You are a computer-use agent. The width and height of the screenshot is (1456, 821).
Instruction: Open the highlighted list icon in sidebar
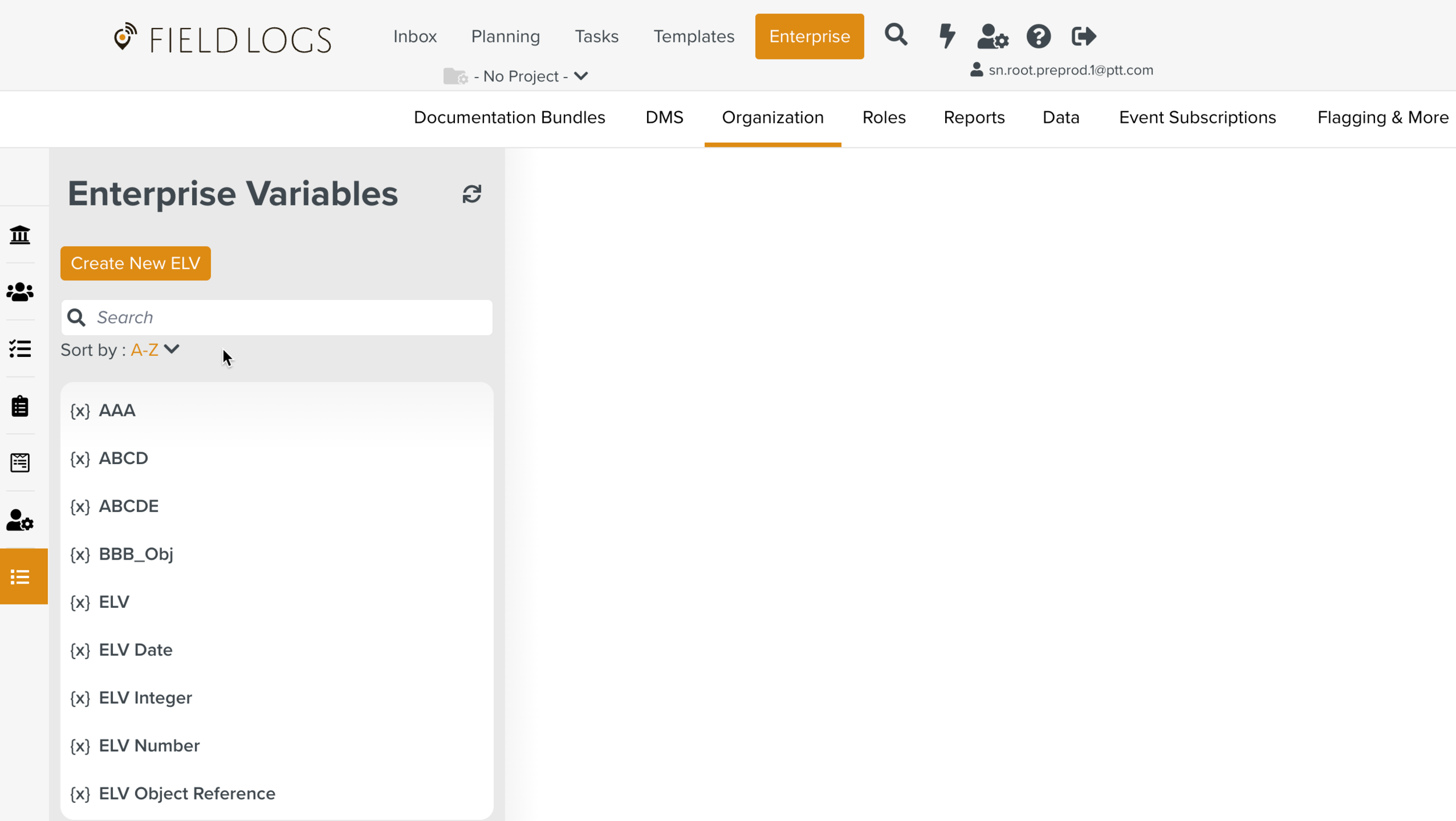[x=20, y=576]
